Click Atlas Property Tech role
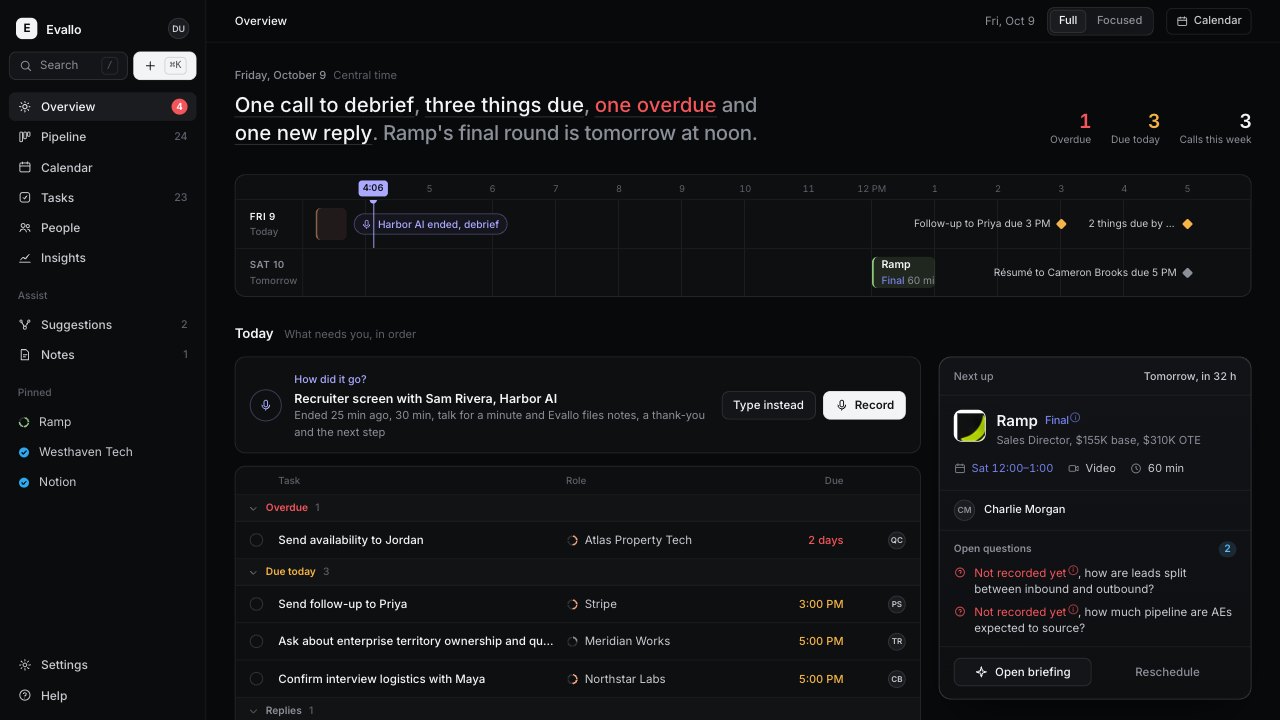Screen dimensions: 1280x720 pos(629,540)
